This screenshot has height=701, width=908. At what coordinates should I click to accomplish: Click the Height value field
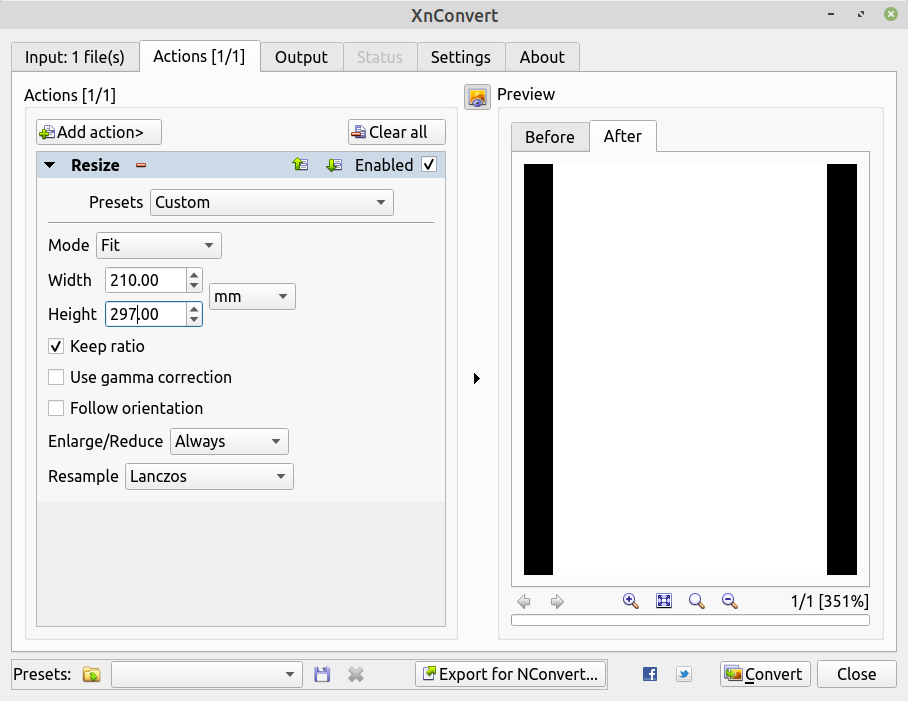tap(146, 314)
